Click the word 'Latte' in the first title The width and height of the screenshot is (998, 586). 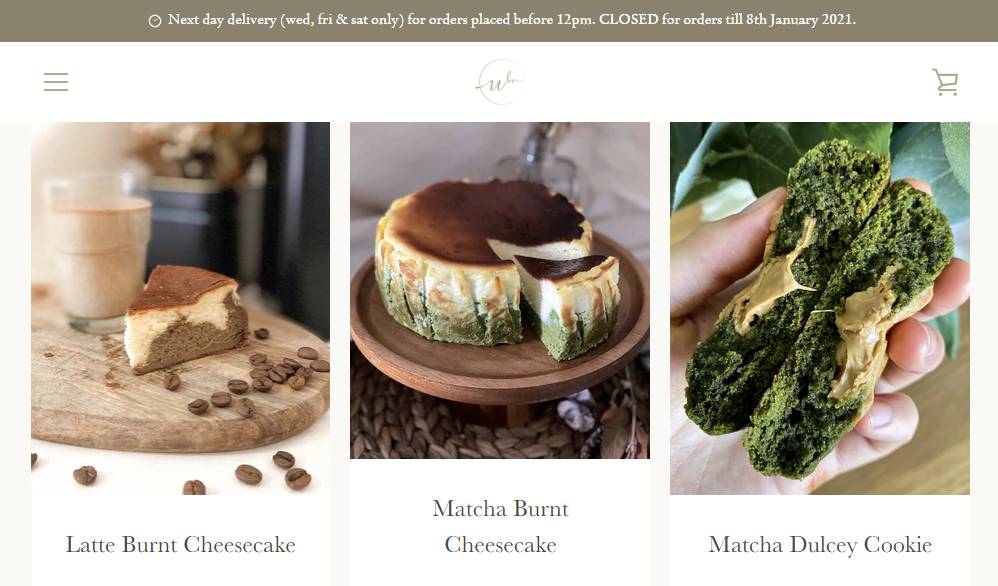(90, 545)
